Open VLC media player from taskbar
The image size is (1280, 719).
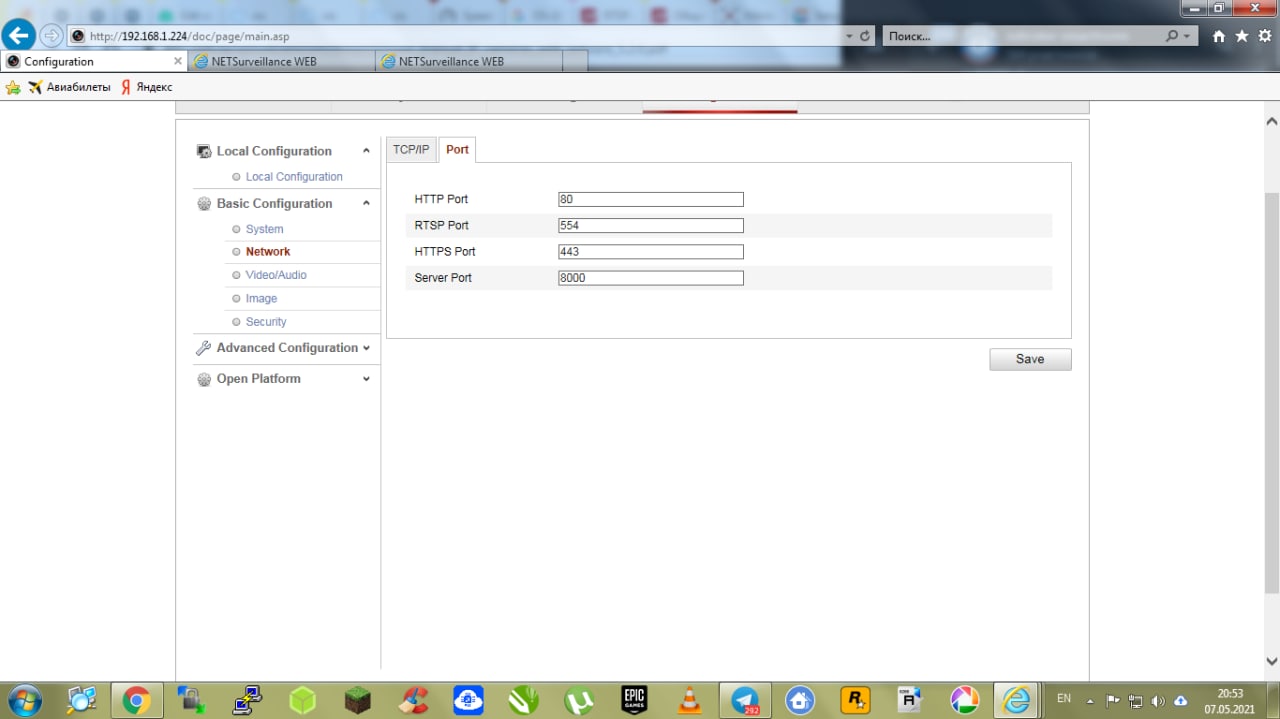click(689, 700)
